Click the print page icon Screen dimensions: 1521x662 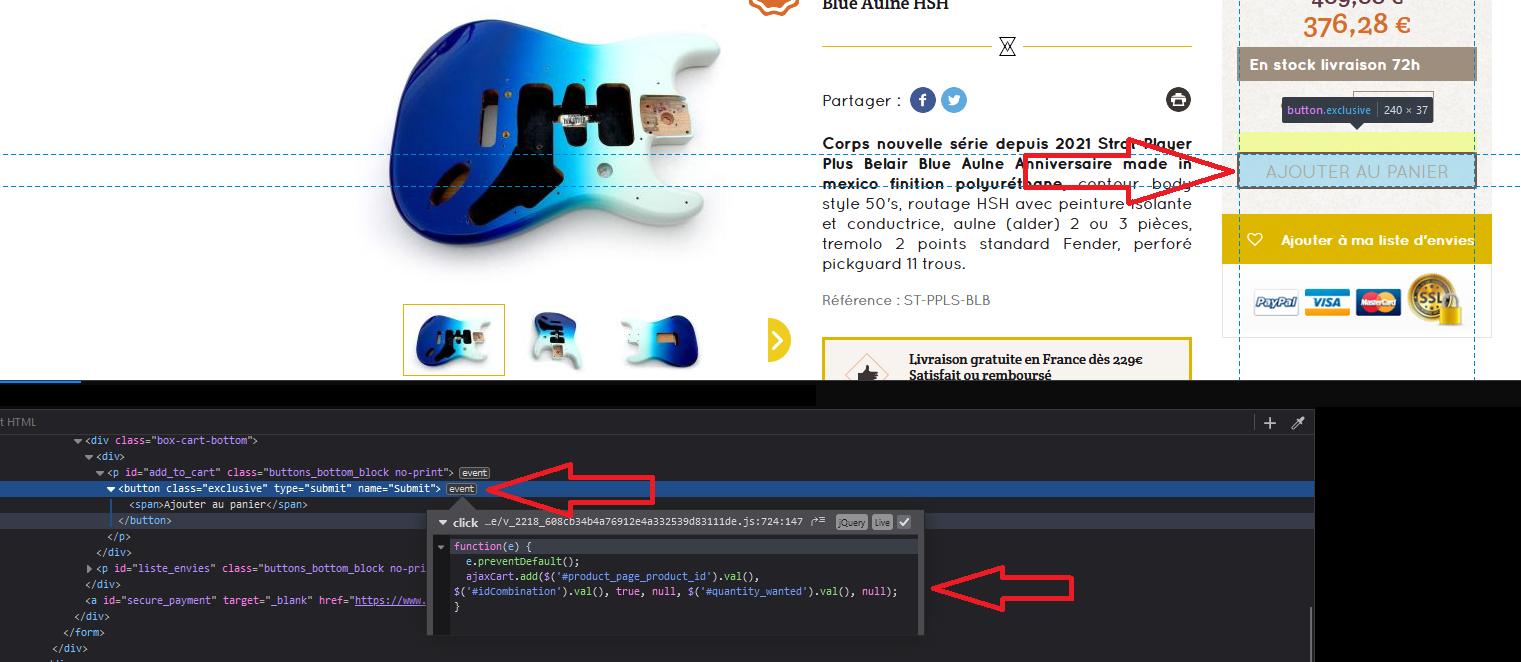pyautogui.click(x=1178, y=100)
